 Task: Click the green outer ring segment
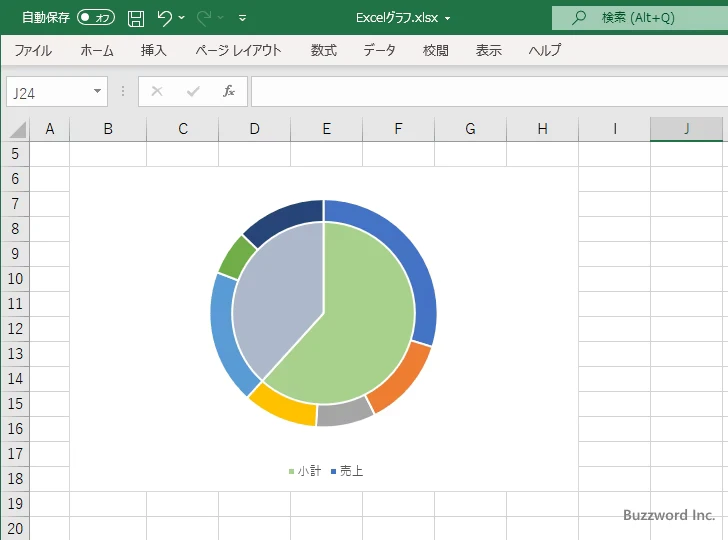tap(236, 258)
